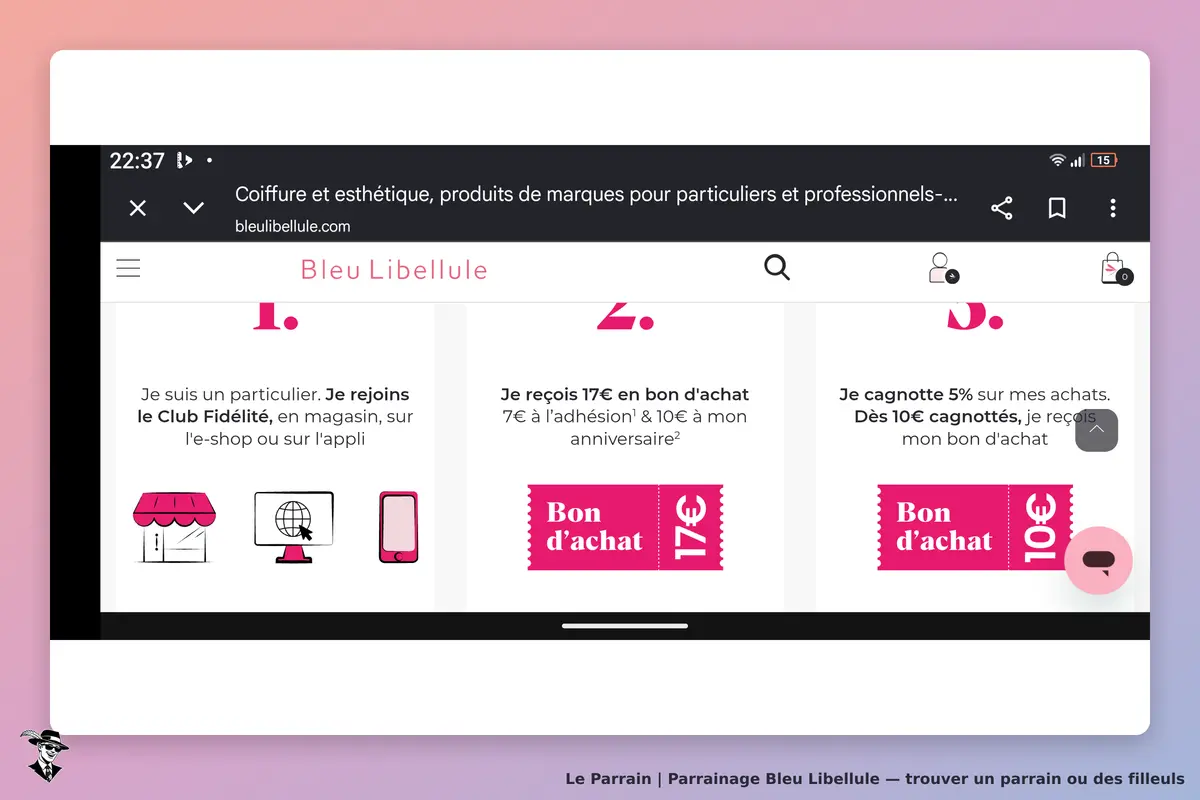Tap the Bing notification icon in status bar
1200x800 pixels.
pyautogui.click(x=183, y=160)
